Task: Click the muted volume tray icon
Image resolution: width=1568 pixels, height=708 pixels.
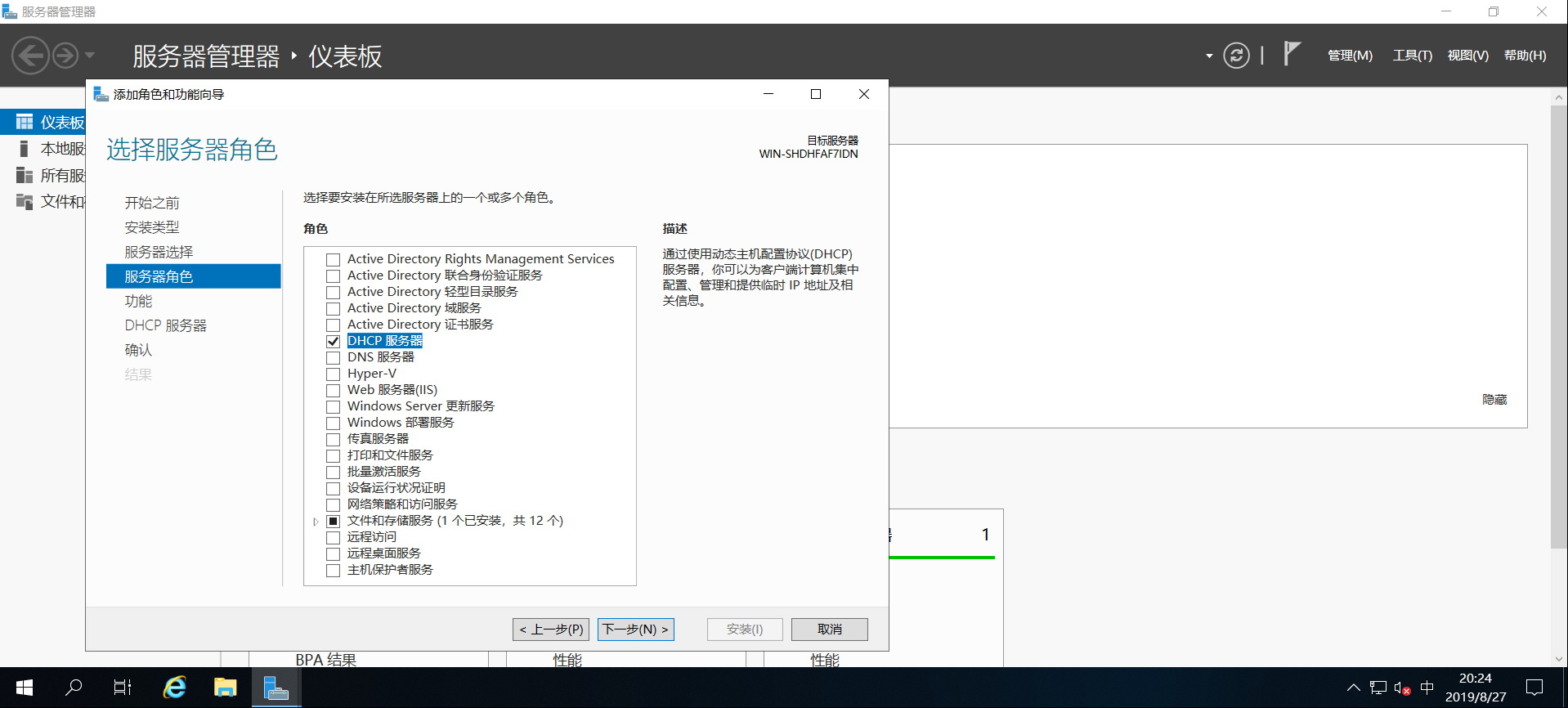Action: (1403, 688)
